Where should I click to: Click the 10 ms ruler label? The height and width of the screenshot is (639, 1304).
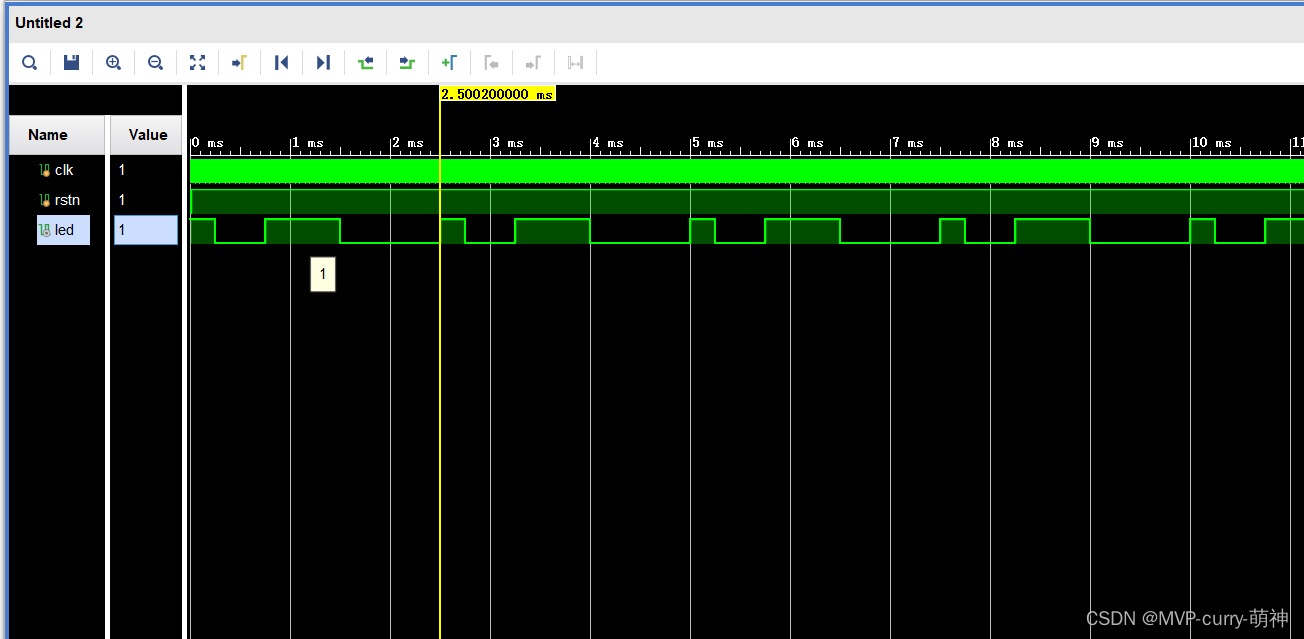pos(1212,143)
